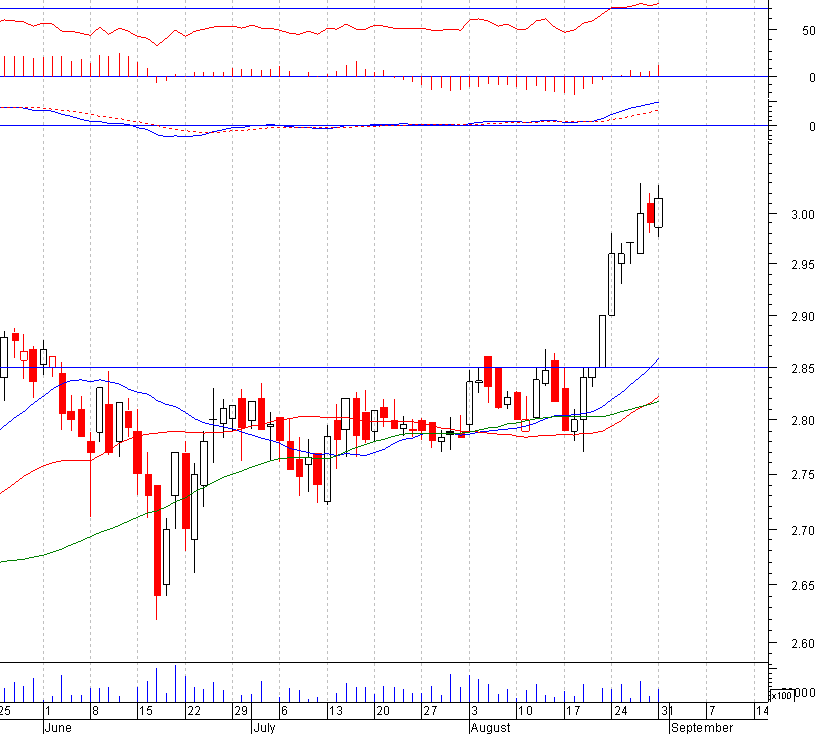Select the horizontal blue line at 2.85
The width and height of the screenshot is (819, 734).
(x=384, y=367)
